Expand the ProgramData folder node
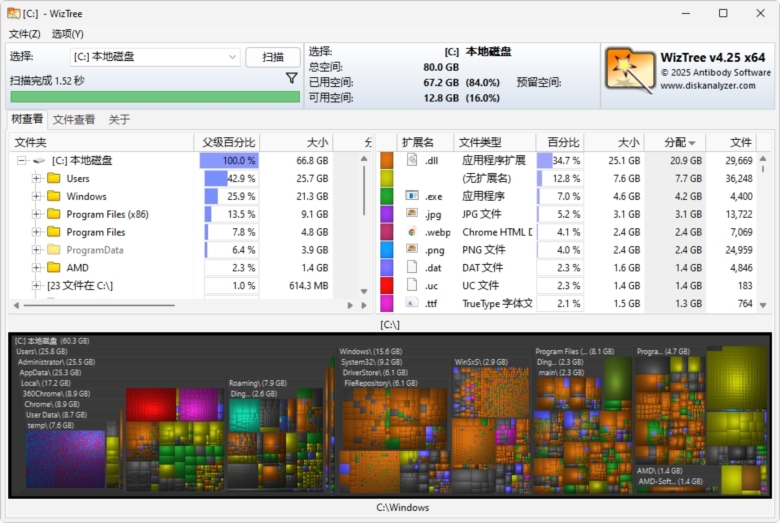The image size is (780, 523). tap(36, 250)
